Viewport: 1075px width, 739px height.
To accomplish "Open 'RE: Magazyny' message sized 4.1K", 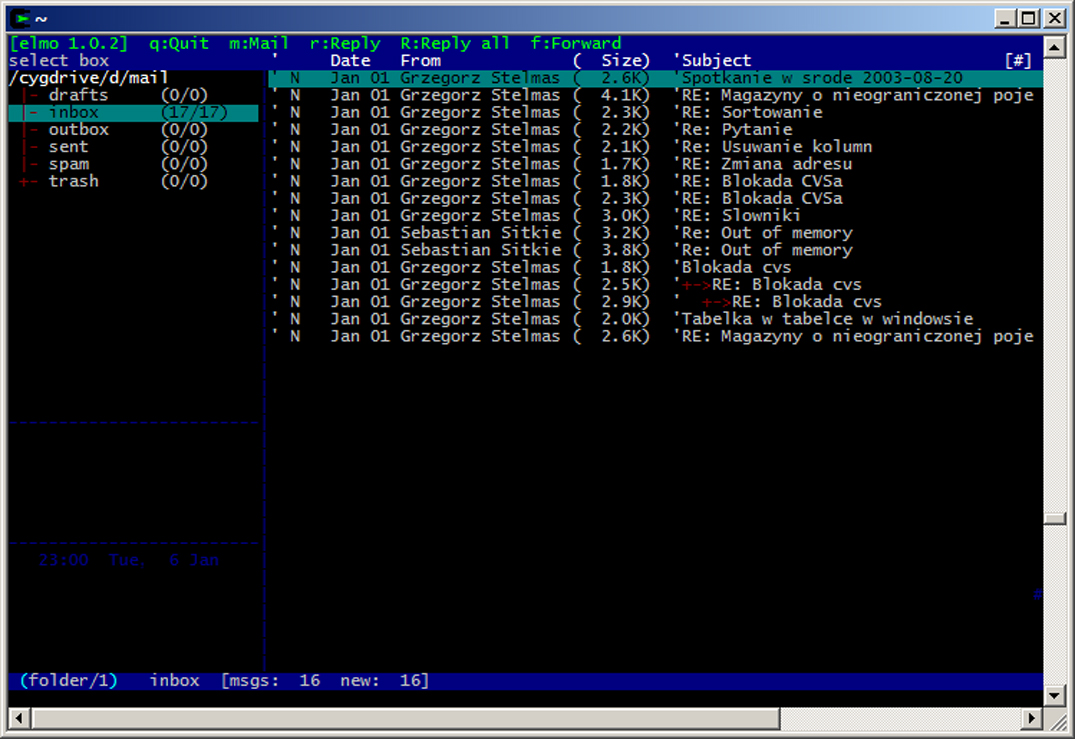I will click(656, 95).
